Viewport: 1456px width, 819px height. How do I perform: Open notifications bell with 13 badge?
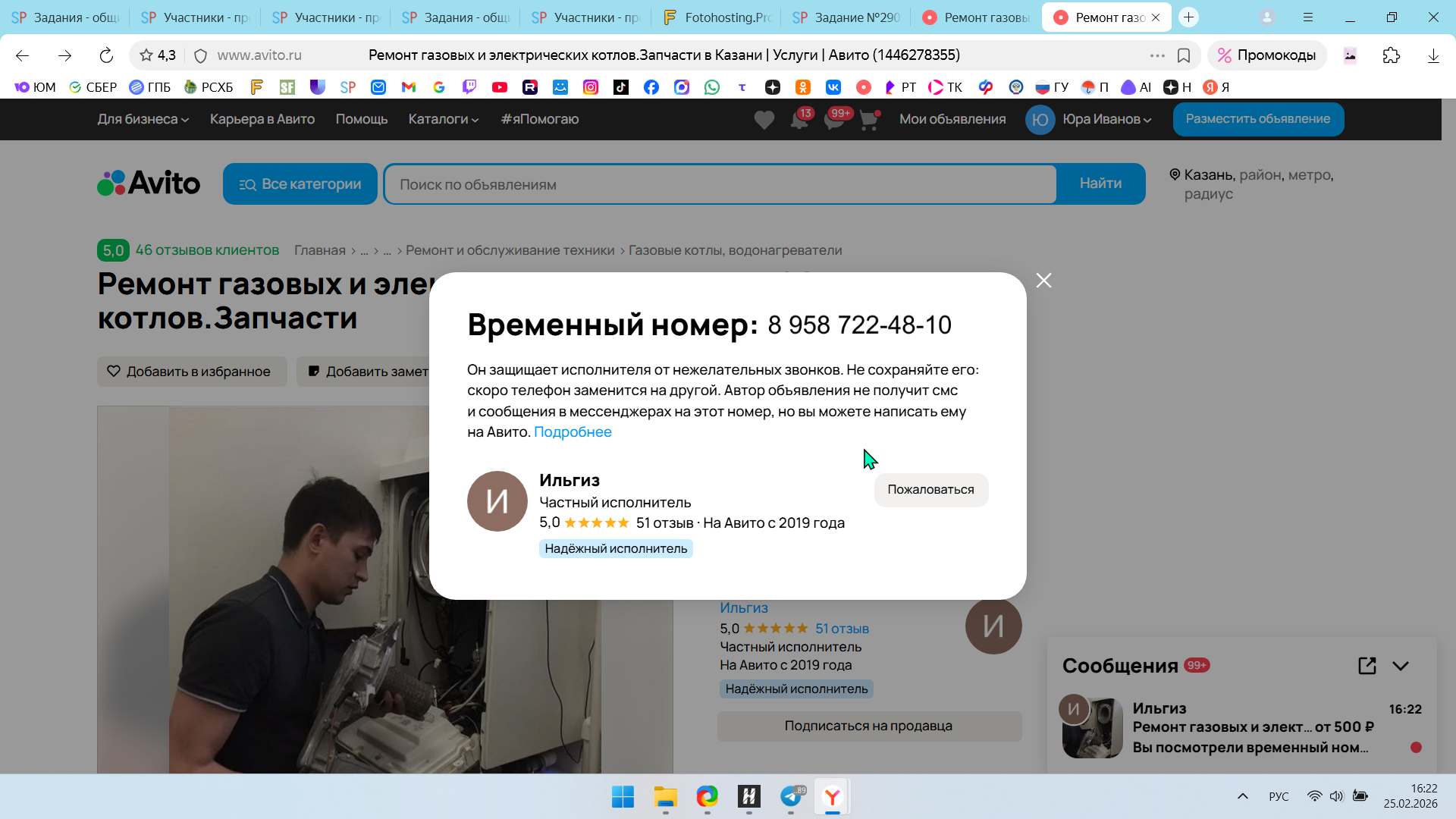click(x=799, y=120)
